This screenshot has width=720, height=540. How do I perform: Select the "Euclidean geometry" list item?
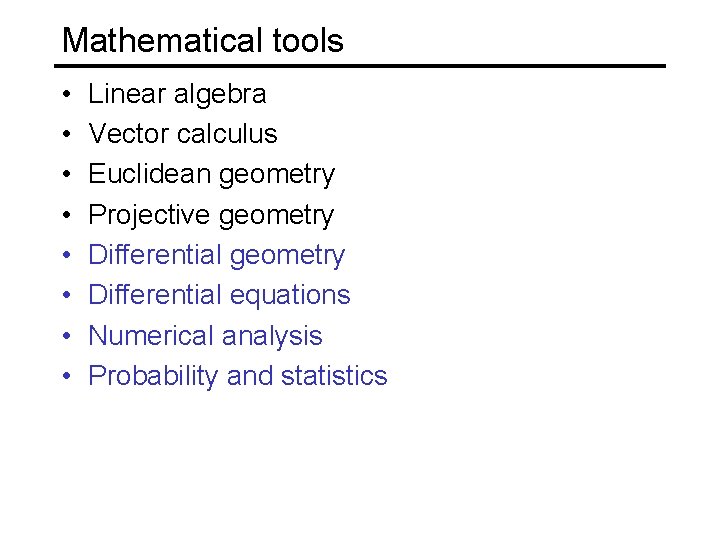212,175
